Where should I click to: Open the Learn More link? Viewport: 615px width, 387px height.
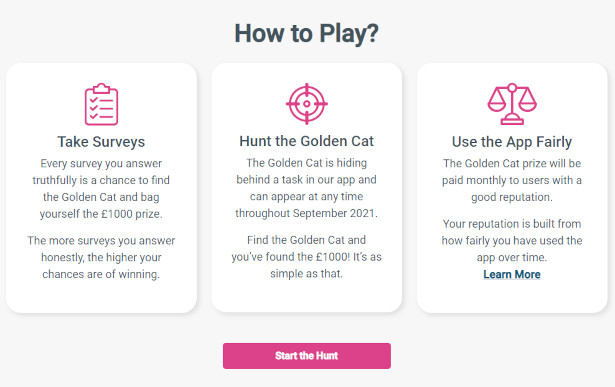512,274
